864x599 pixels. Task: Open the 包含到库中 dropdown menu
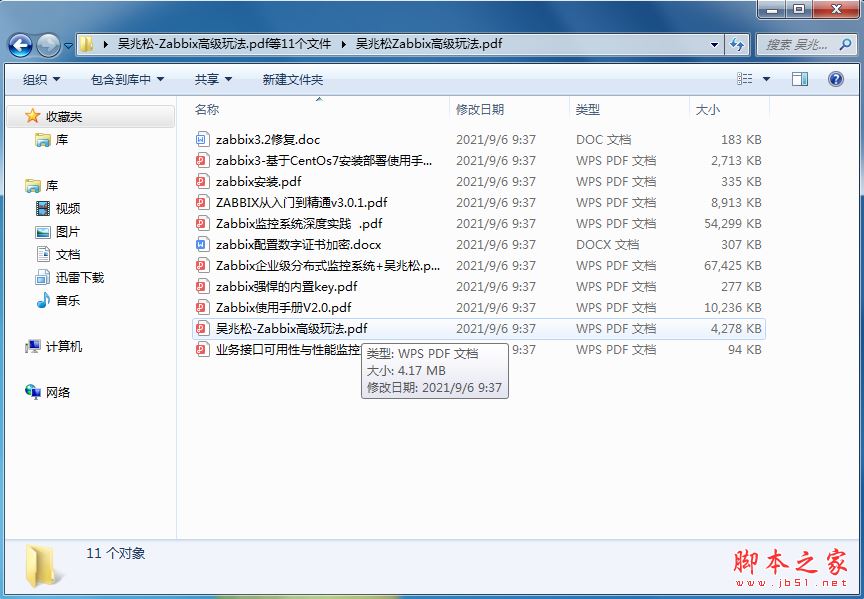click(127, 79)
